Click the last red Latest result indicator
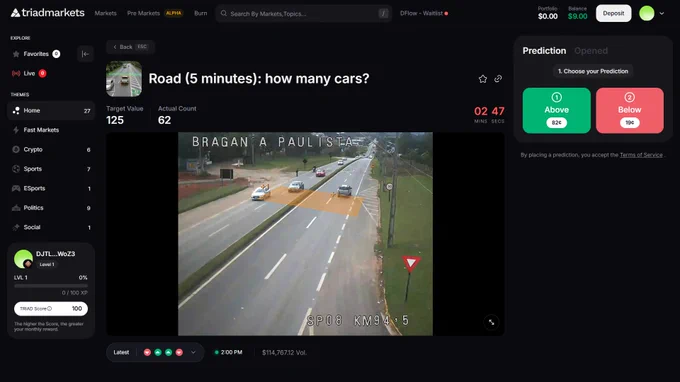680x382 pixels. click(179, 353)
